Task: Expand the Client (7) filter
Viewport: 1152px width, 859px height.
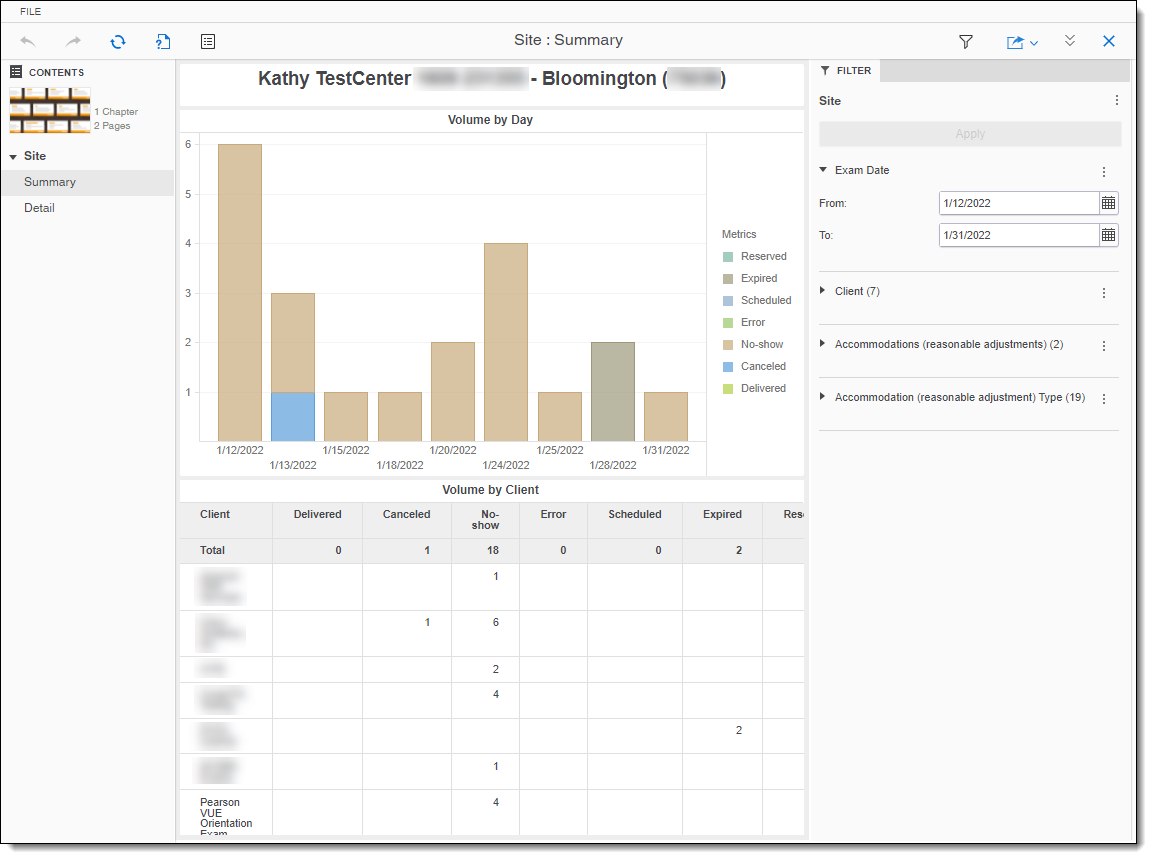Action: click(822, 291)
